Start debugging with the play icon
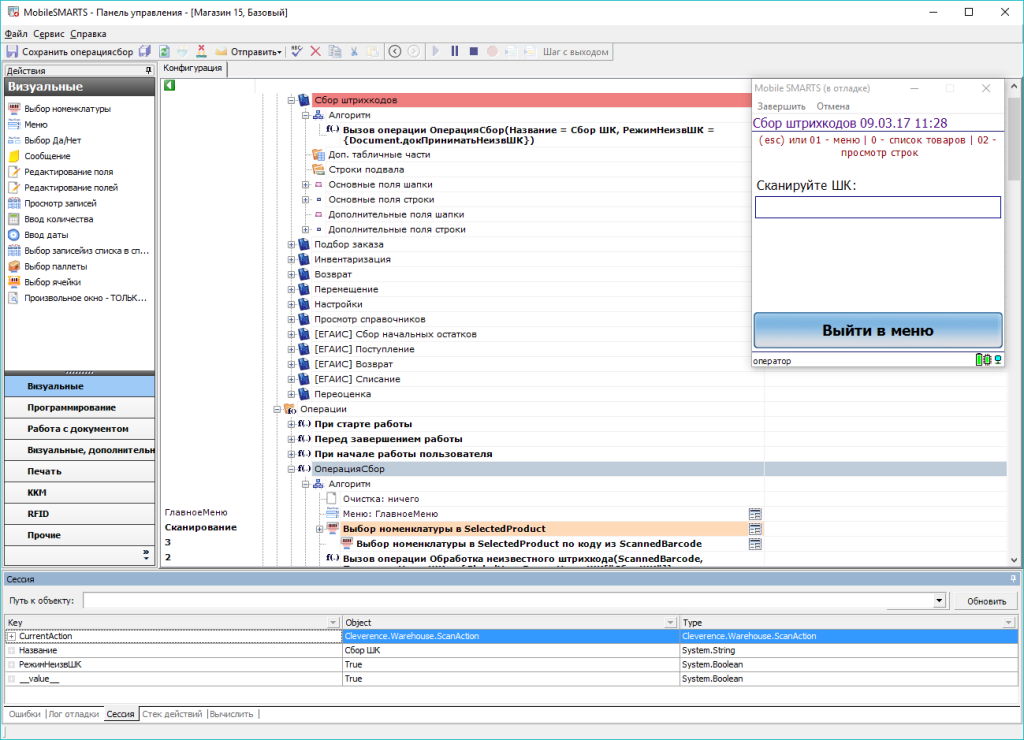The image size is (1024, 740). (x=436, y=52)
